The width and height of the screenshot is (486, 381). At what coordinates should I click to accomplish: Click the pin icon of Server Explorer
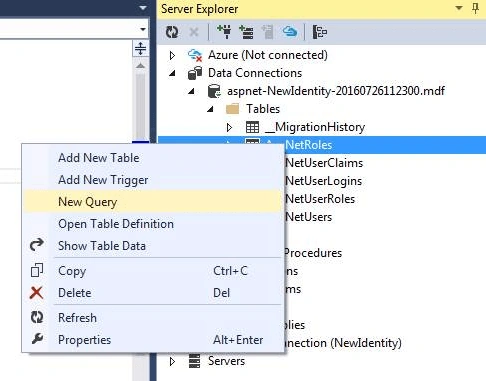476,8
